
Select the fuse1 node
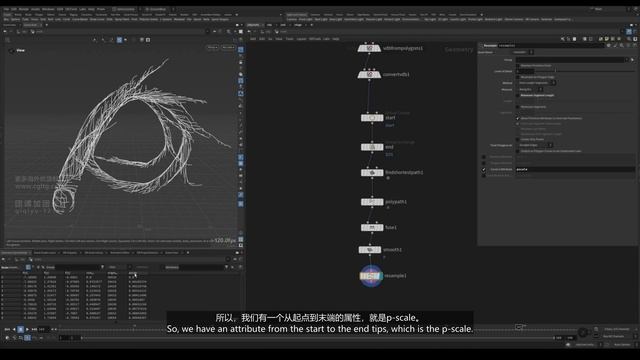pos(372,227)
